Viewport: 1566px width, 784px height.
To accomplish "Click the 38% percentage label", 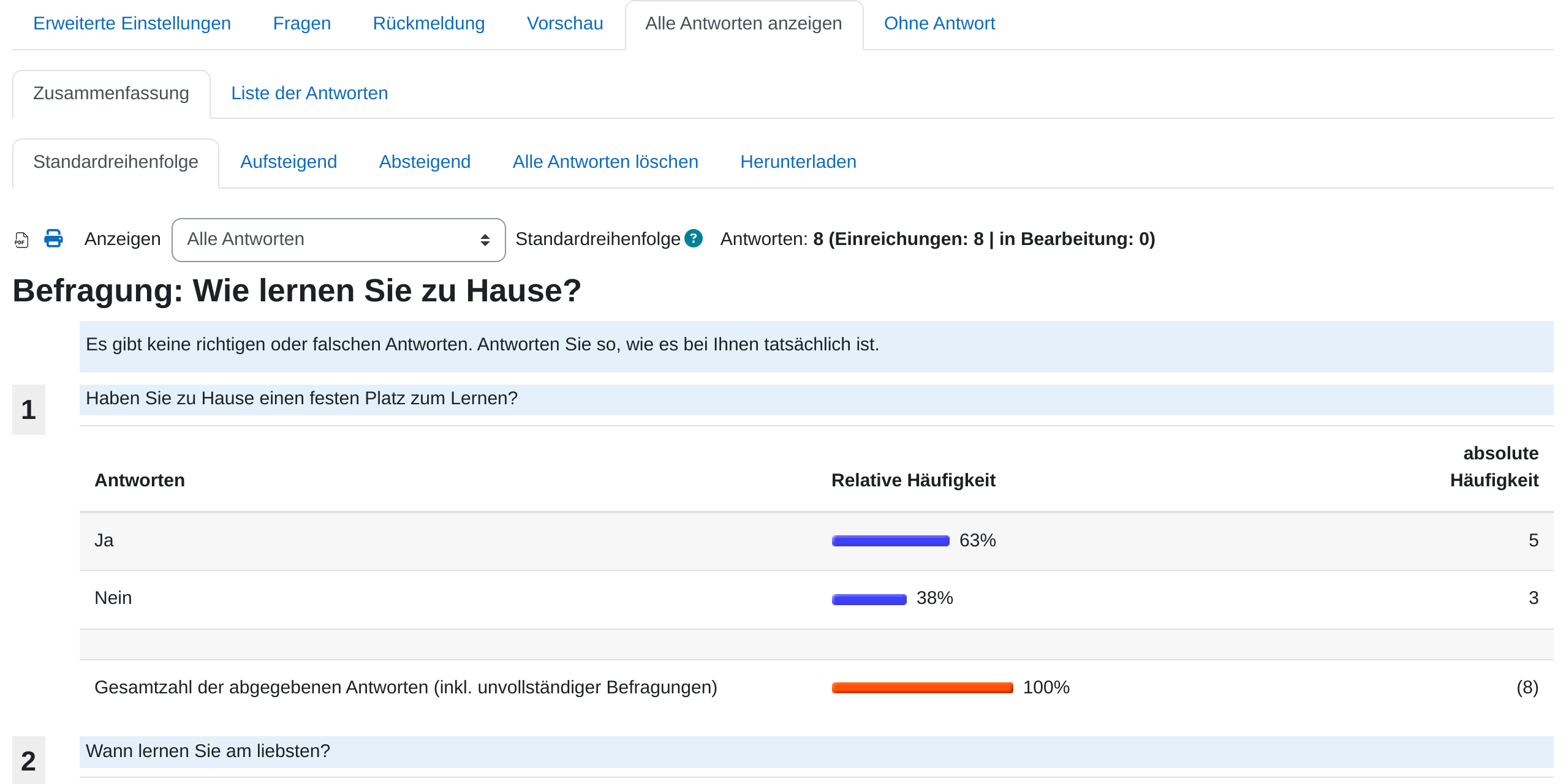I will pos(934,598).
